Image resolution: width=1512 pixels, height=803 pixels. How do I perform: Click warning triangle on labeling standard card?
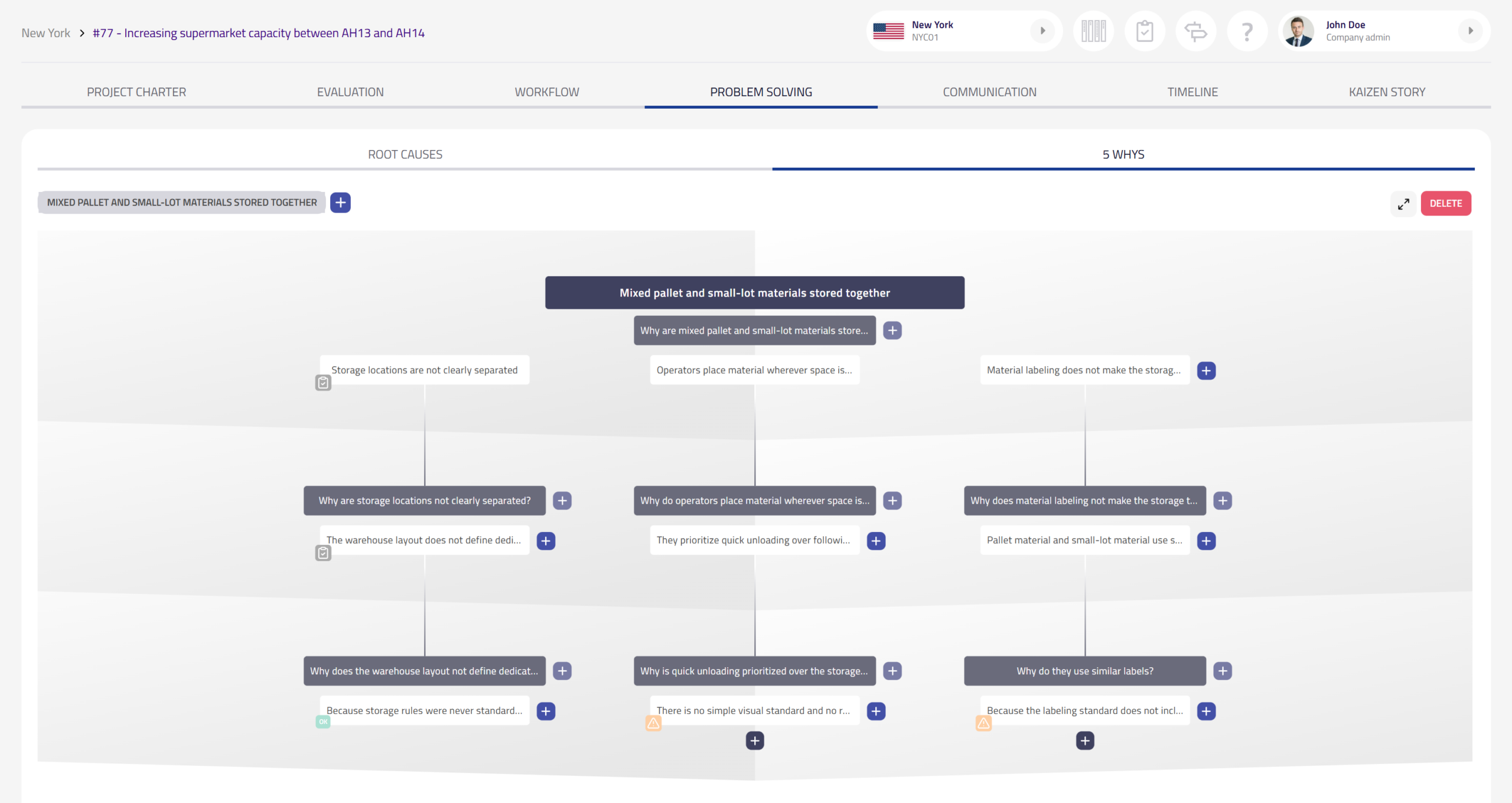[x=983, y=723]
